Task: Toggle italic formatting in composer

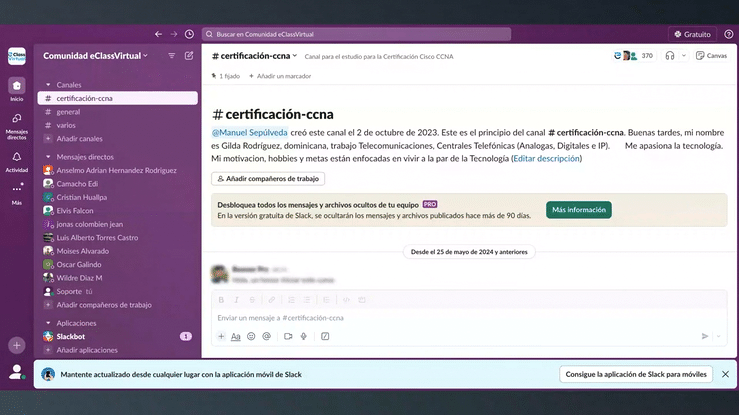Action: coord(237,300)
